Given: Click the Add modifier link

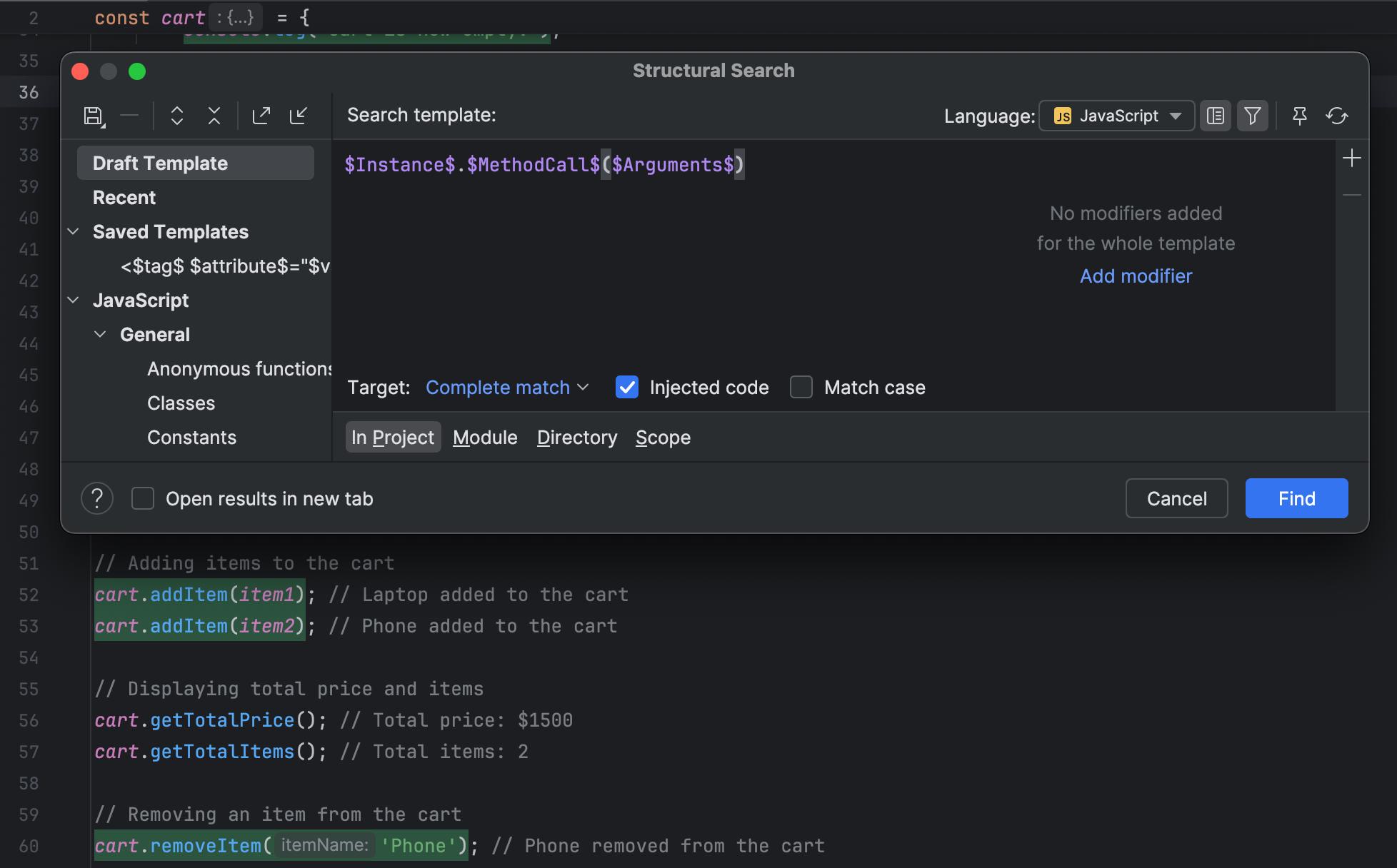Looking at the screenshot, I should click(1136, 276).
